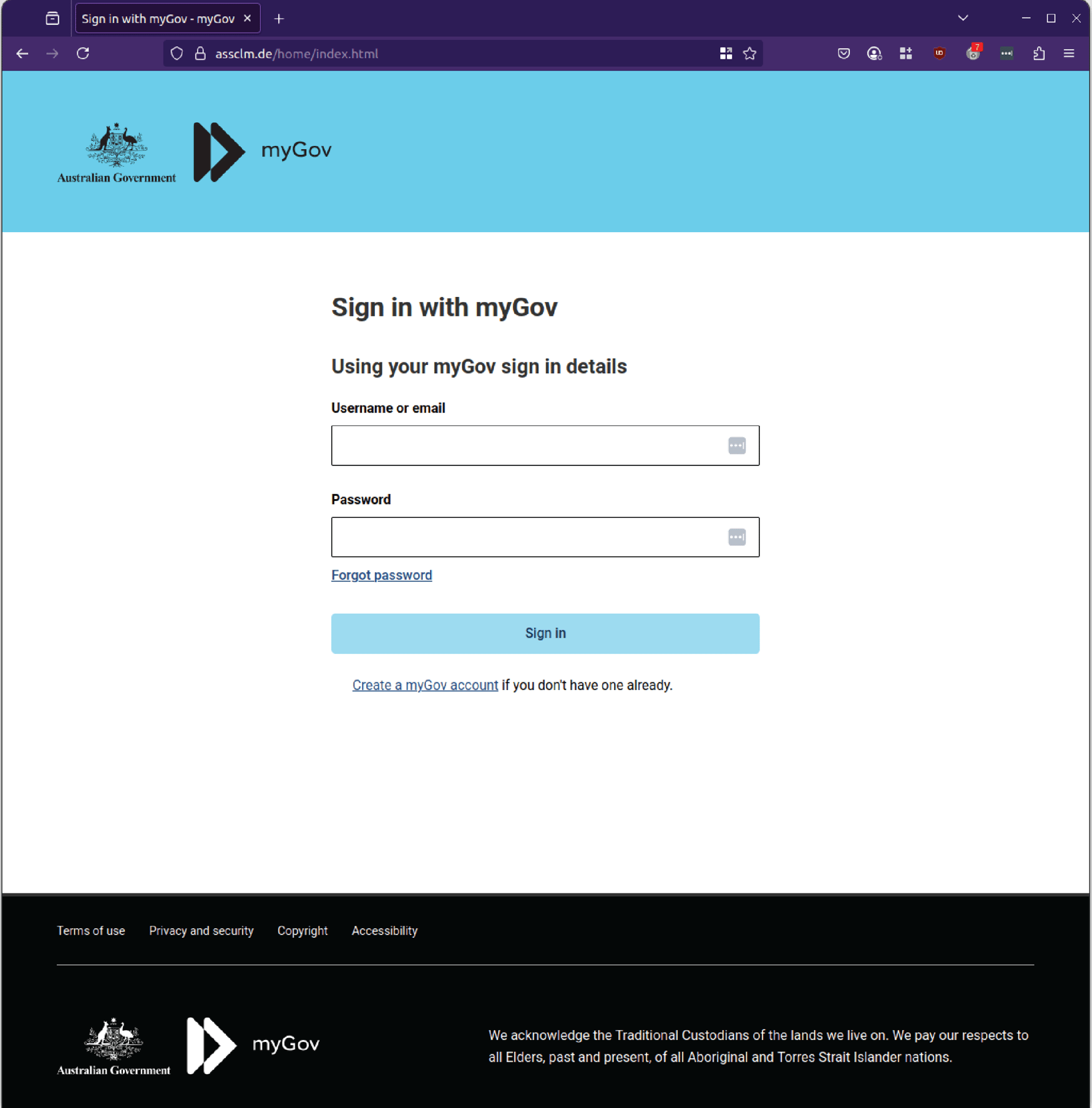1092x1108 pixels.
Task: Click the Forgot password link
Action: tap(381, 575)
